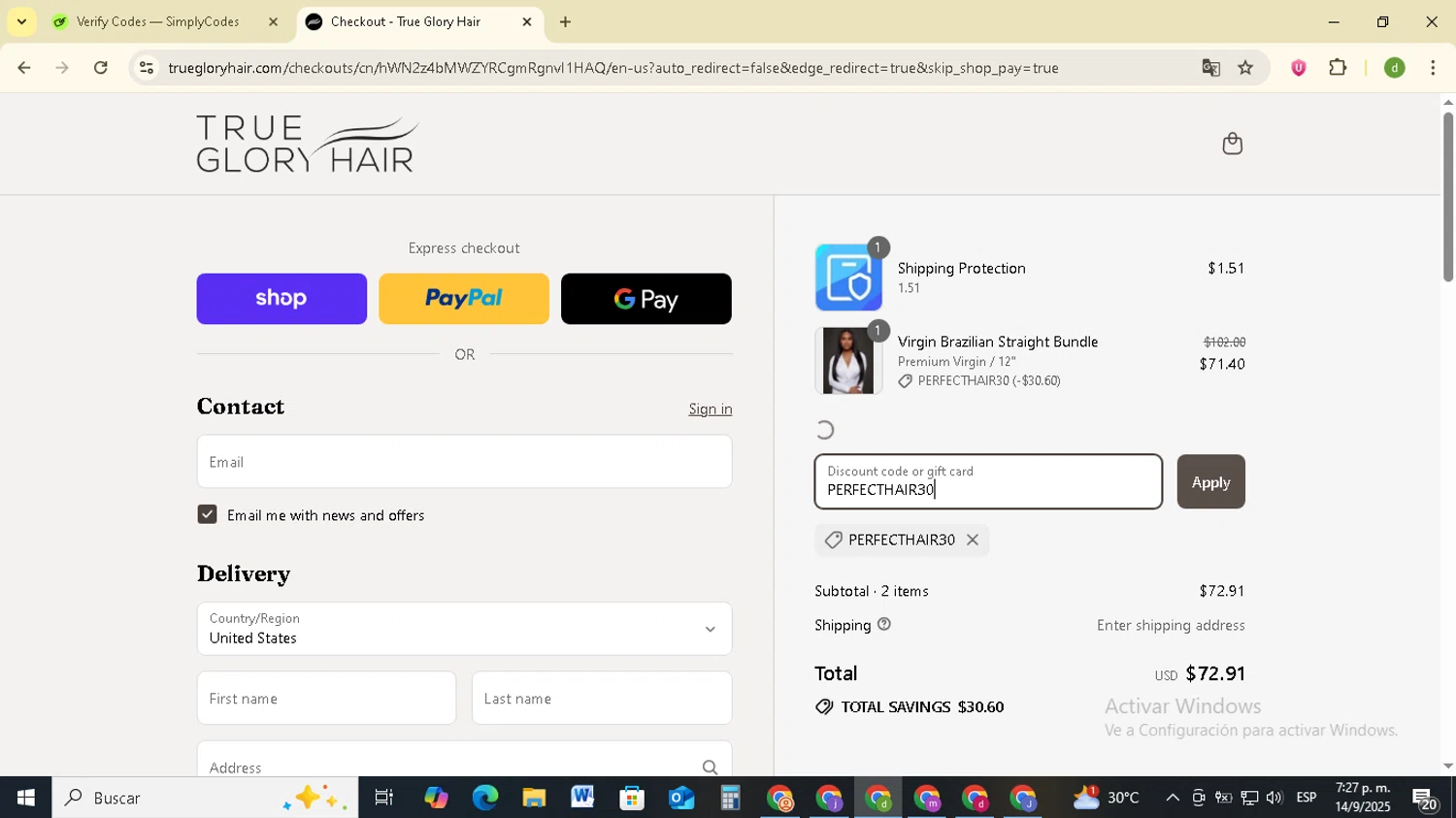Image resolution: width=1456 pixels, height=818 pixels.
Task: Click the discount code input field
Action: coord(988,482)
